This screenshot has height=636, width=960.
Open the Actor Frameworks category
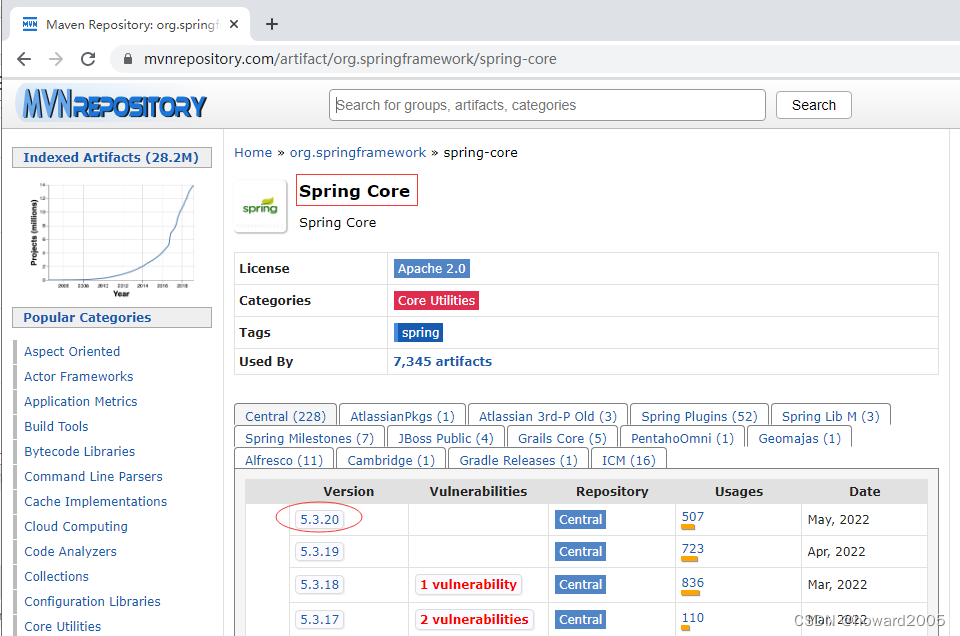pos(78,376)
